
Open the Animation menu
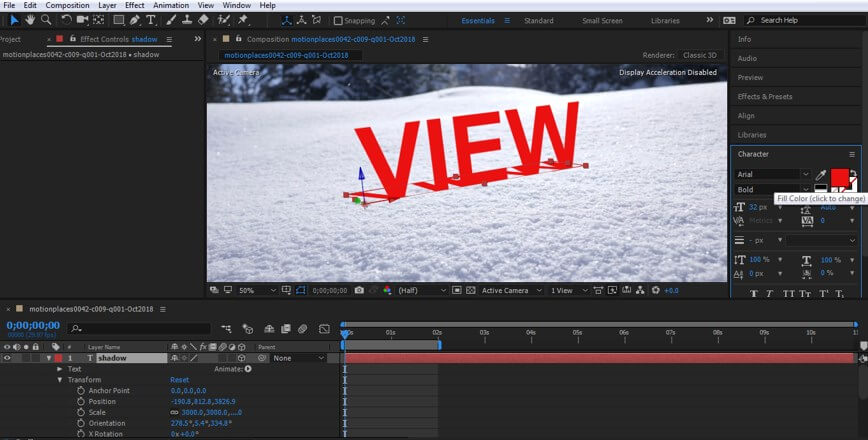click(170, 5)
